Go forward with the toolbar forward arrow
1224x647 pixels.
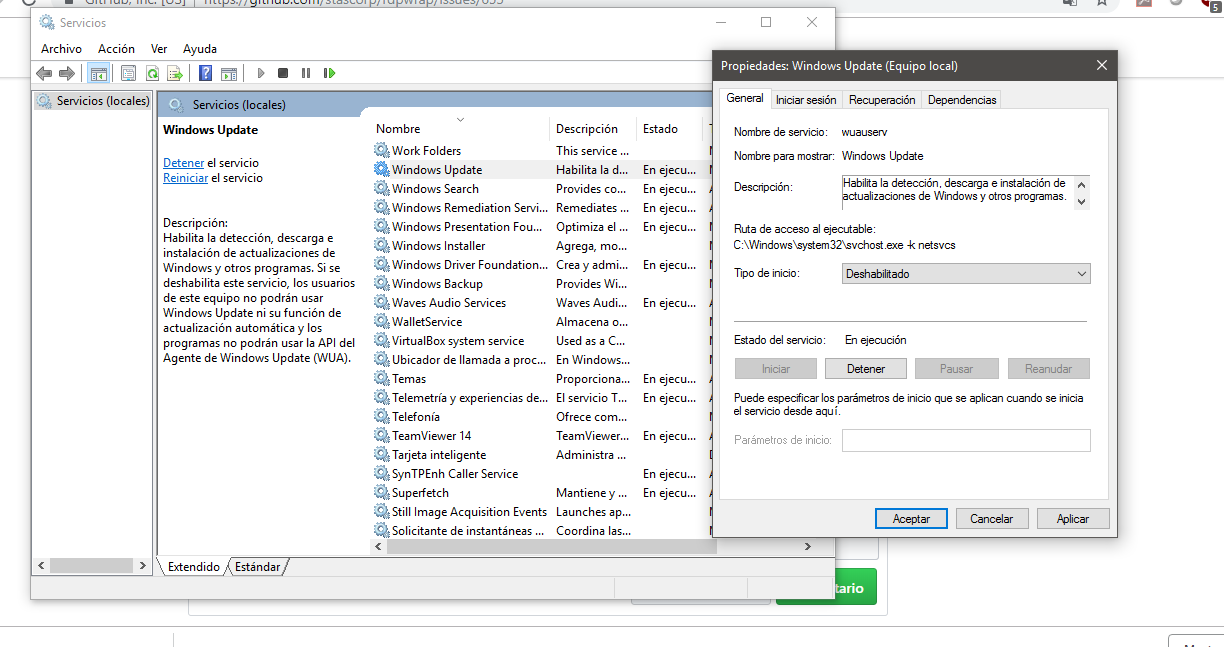[67, 73]
